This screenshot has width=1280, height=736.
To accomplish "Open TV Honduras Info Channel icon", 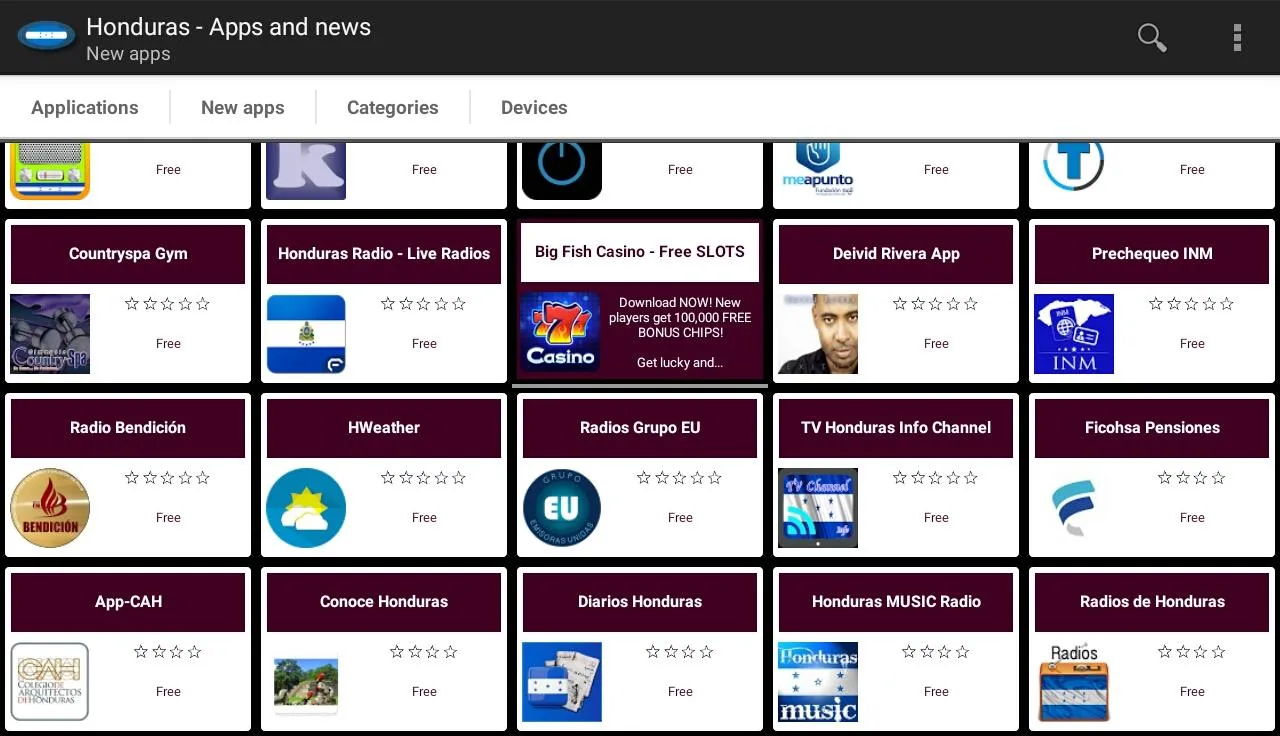I will (818, 508).
